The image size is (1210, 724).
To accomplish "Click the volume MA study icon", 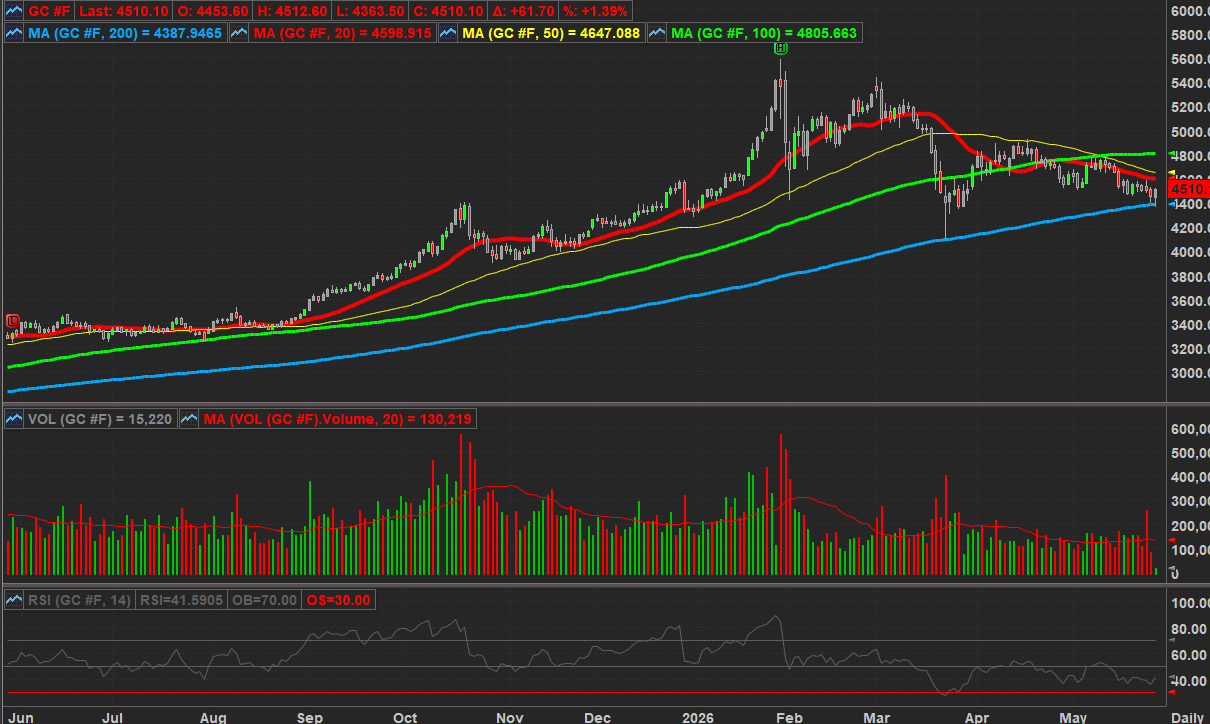I will [x=189, y=420].
